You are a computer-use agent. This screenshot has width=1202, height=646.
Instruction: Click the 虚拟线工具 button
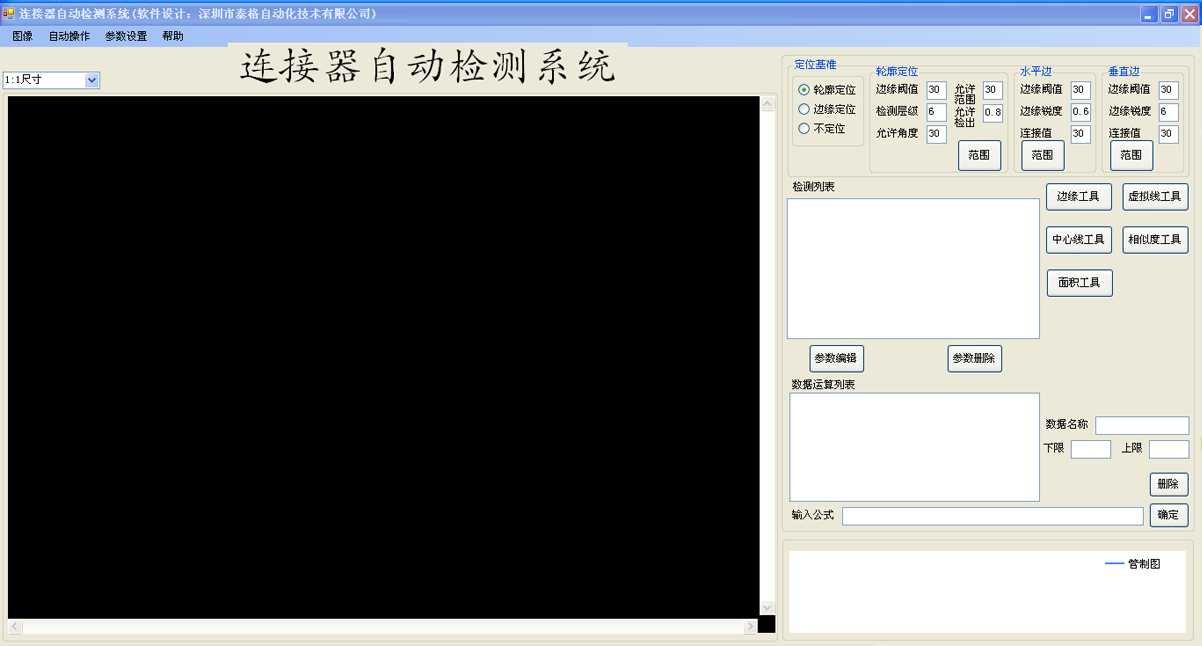[x=1155, y=197]
